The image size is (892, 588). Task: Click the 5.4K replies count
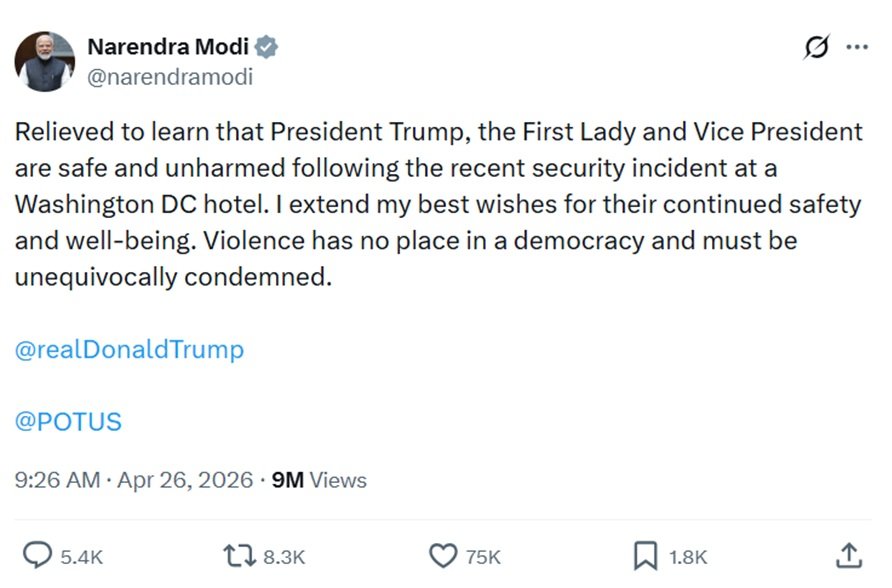point(82,556)
